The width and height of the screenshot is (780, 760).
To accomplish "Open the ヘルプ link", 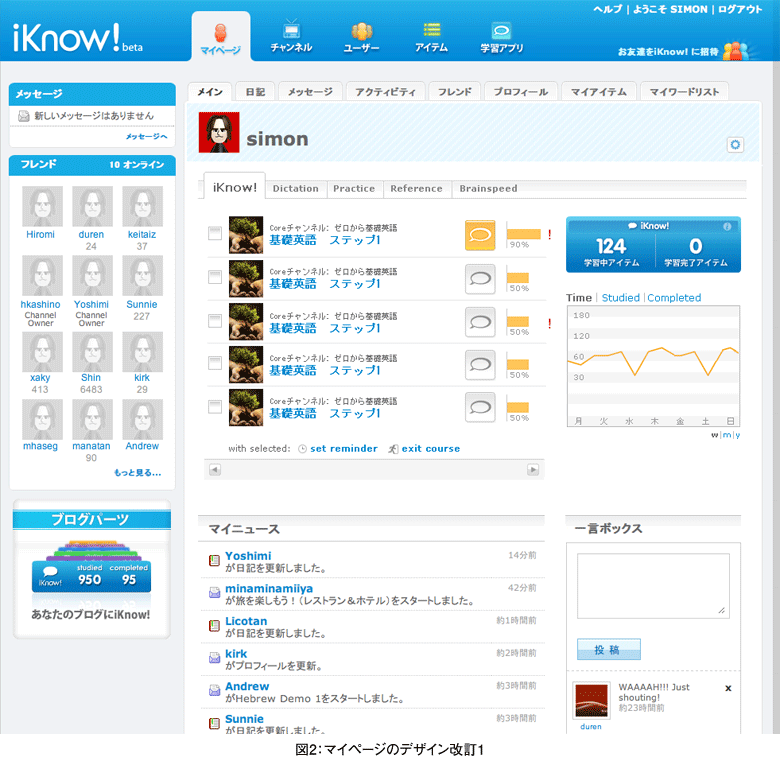I will (607, 9).
